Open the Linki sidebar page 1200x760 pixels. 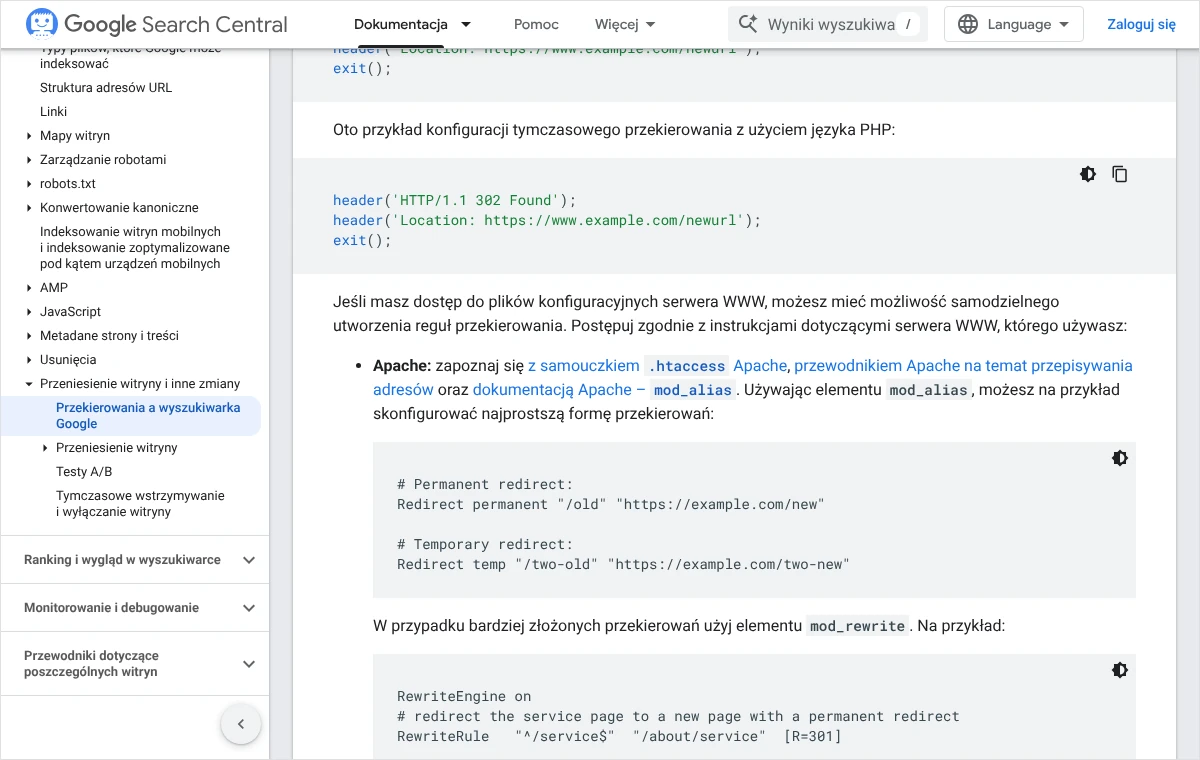coord(54,112)
